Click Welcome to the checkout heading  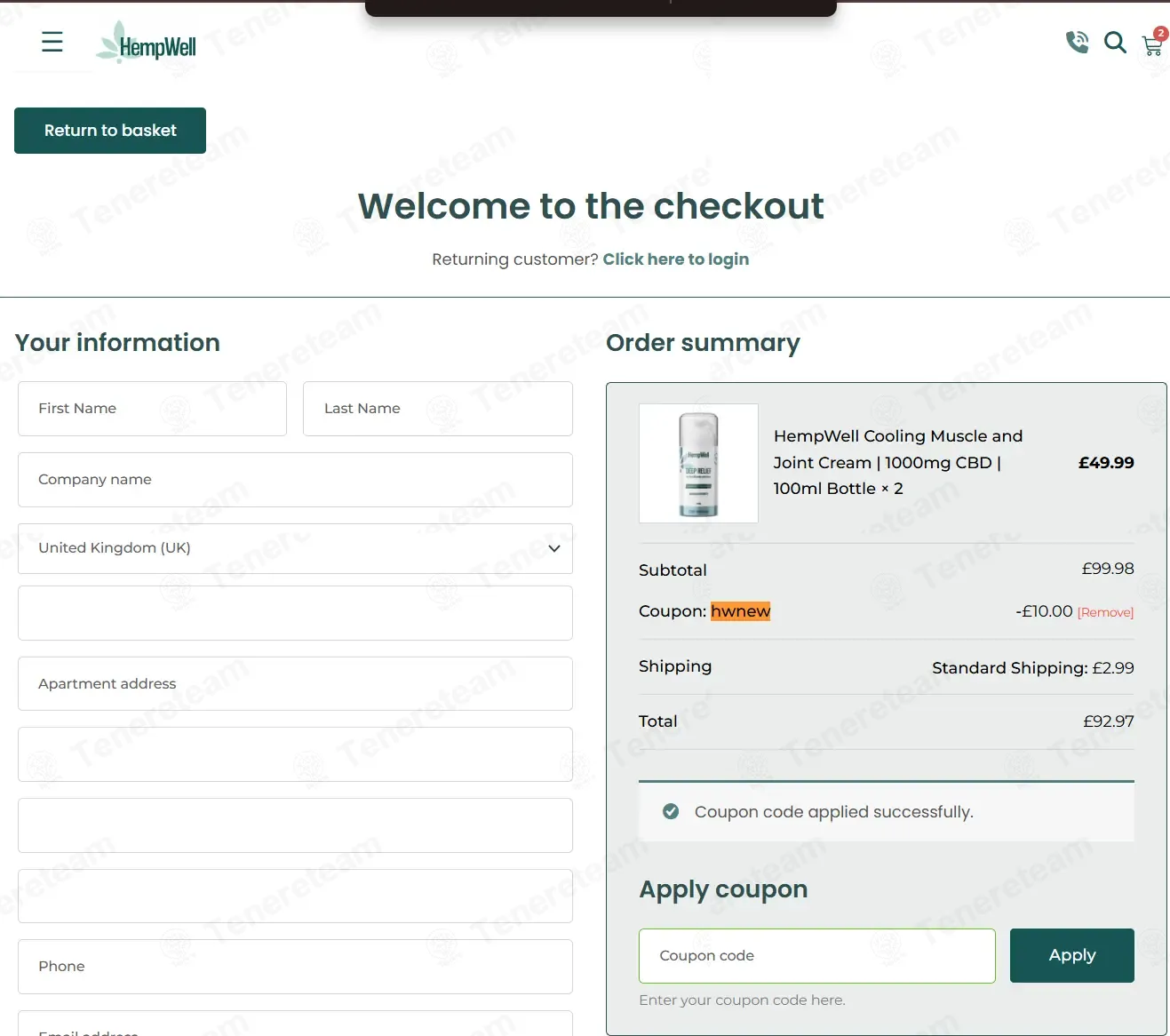[591, 206]
